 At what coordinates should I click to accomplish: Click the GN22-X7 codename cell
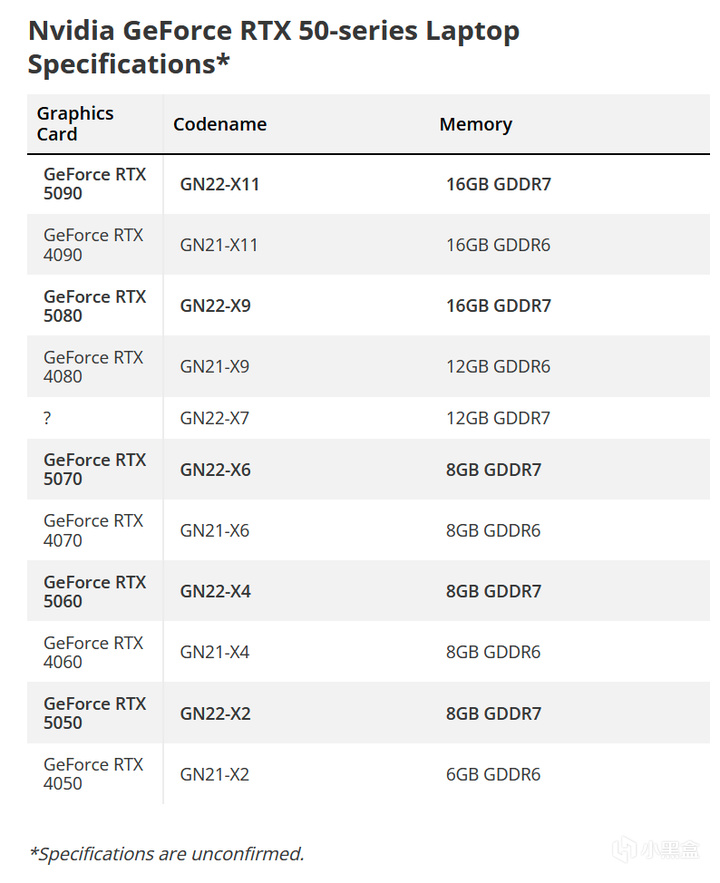[215, 418]
